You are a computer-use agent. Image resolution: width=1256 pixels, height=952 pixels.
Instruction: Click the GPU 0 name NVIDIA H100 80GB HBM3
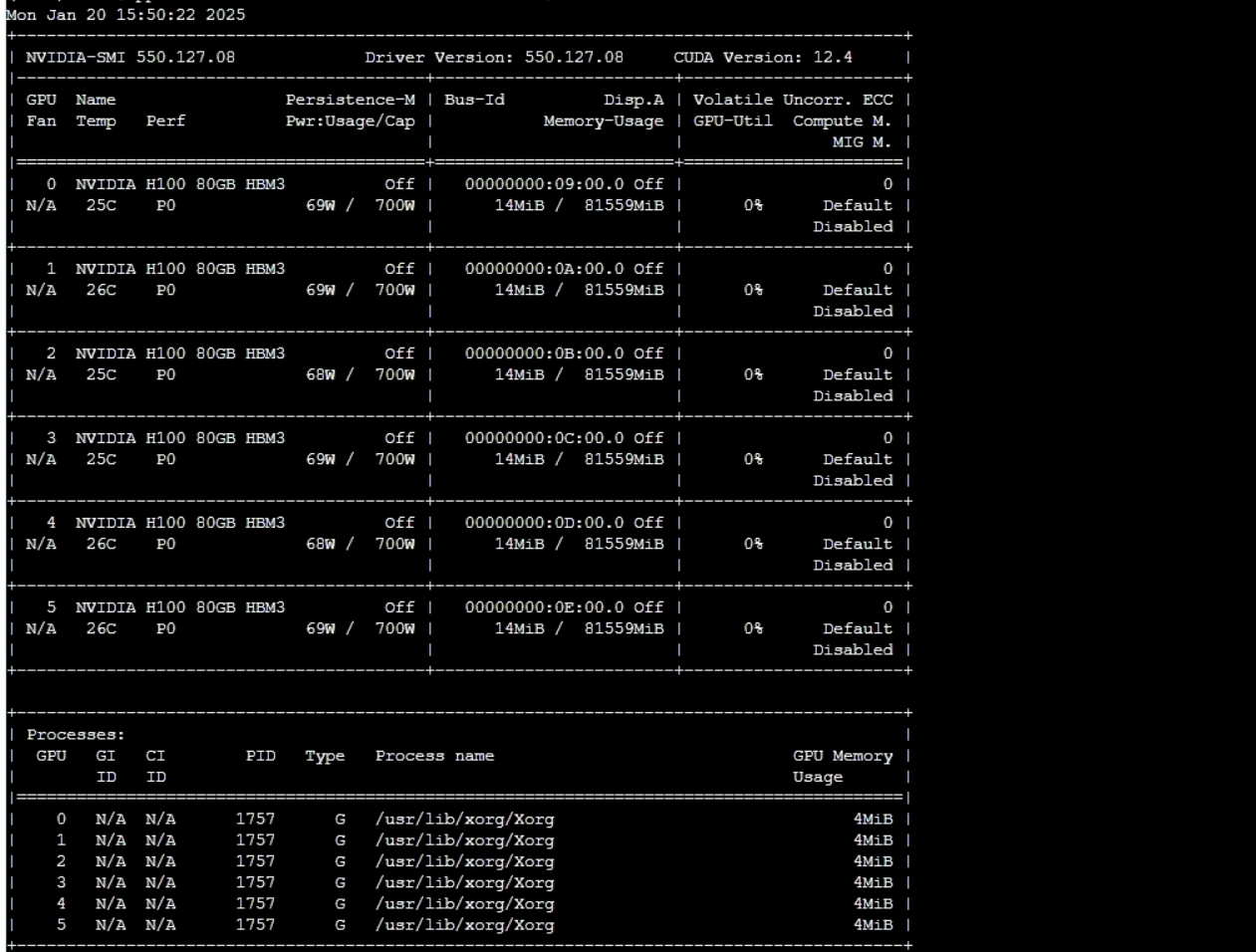(180, 184)
